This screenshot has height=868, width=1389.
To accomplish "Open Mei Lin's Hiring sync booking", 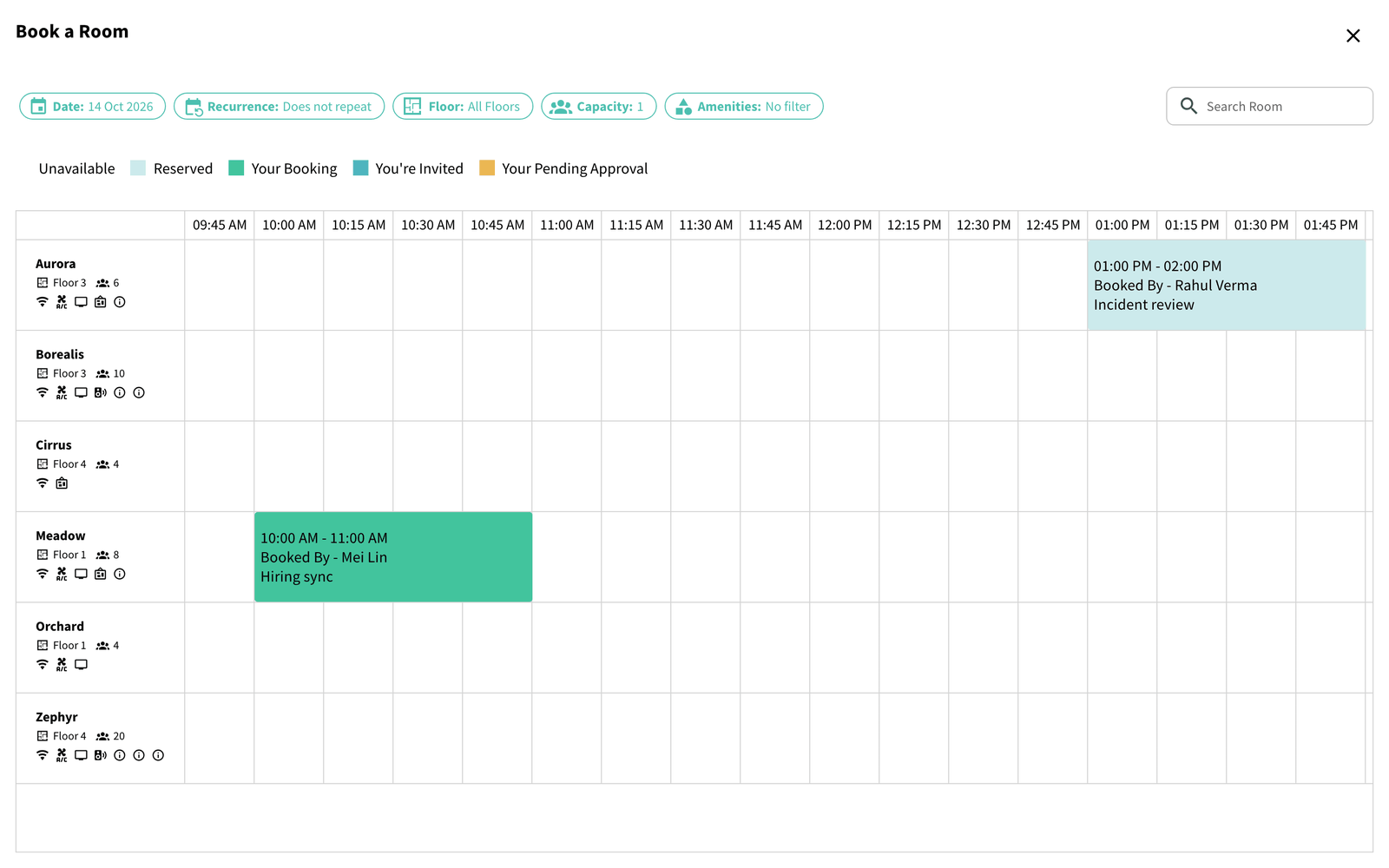I will tap(393, 556).
